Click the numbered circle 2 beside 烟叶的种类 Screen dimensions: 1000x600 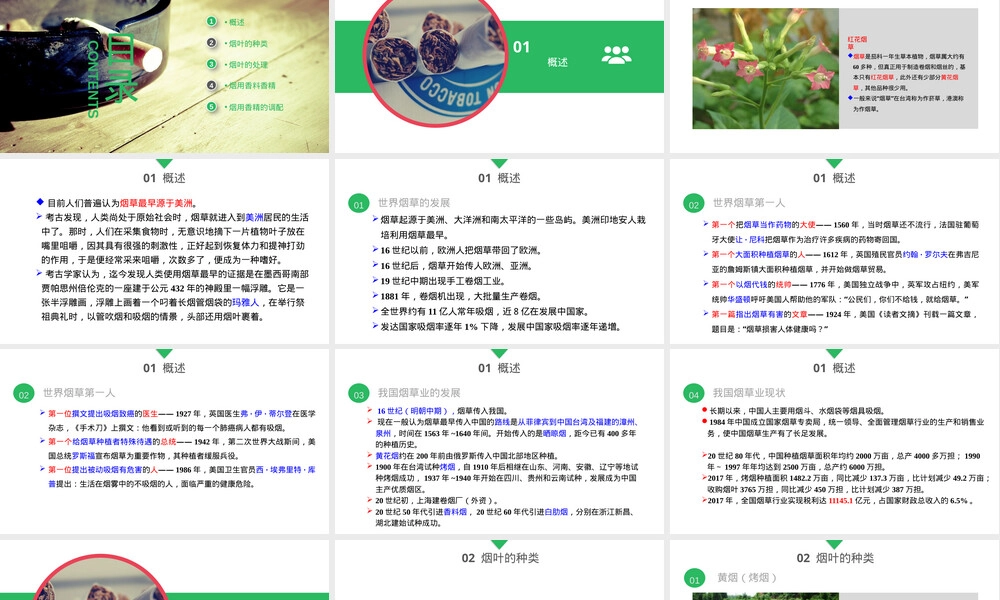click(x=211, y=43)
